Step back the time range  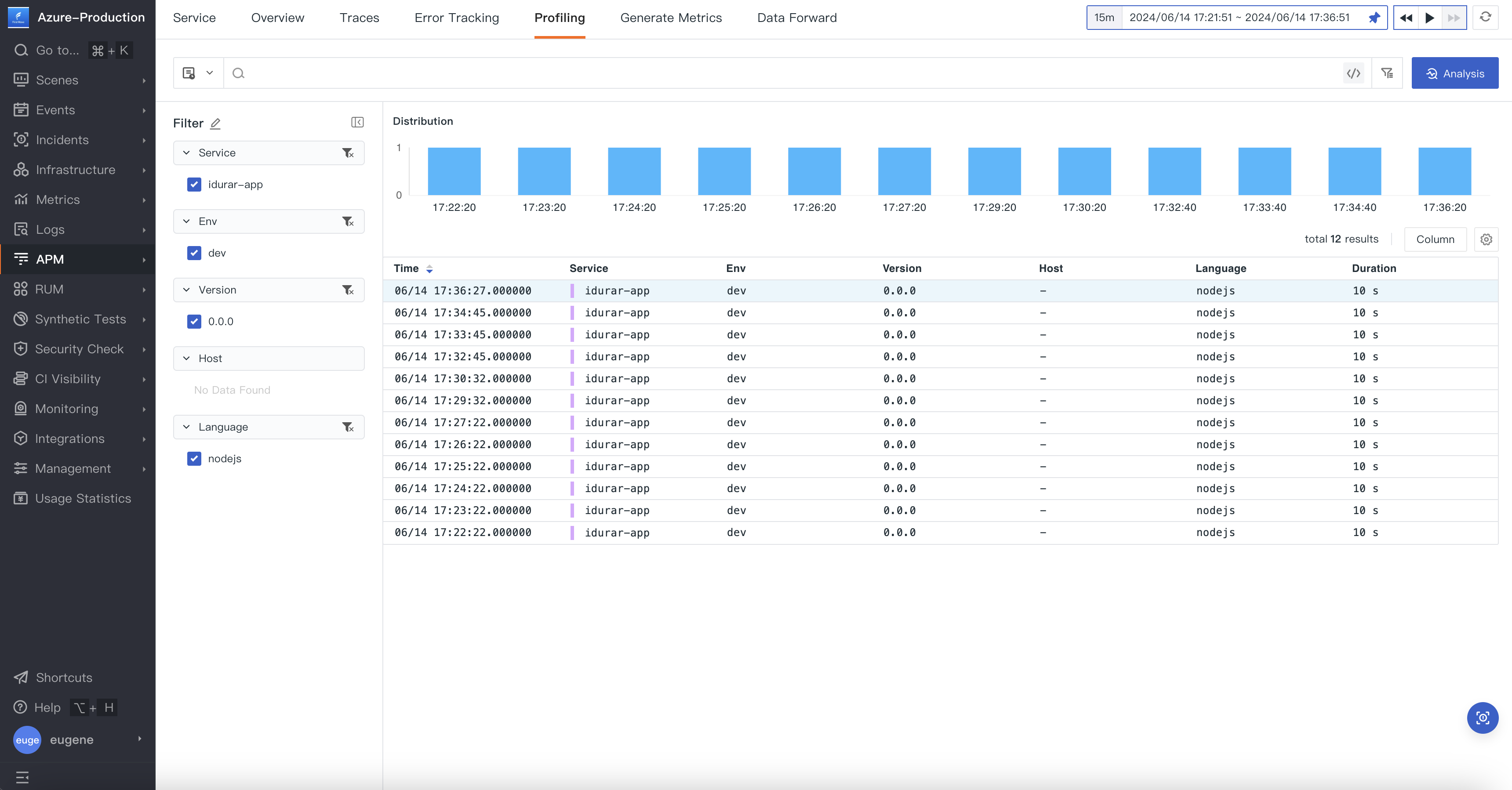click(x=1406, y=18)
